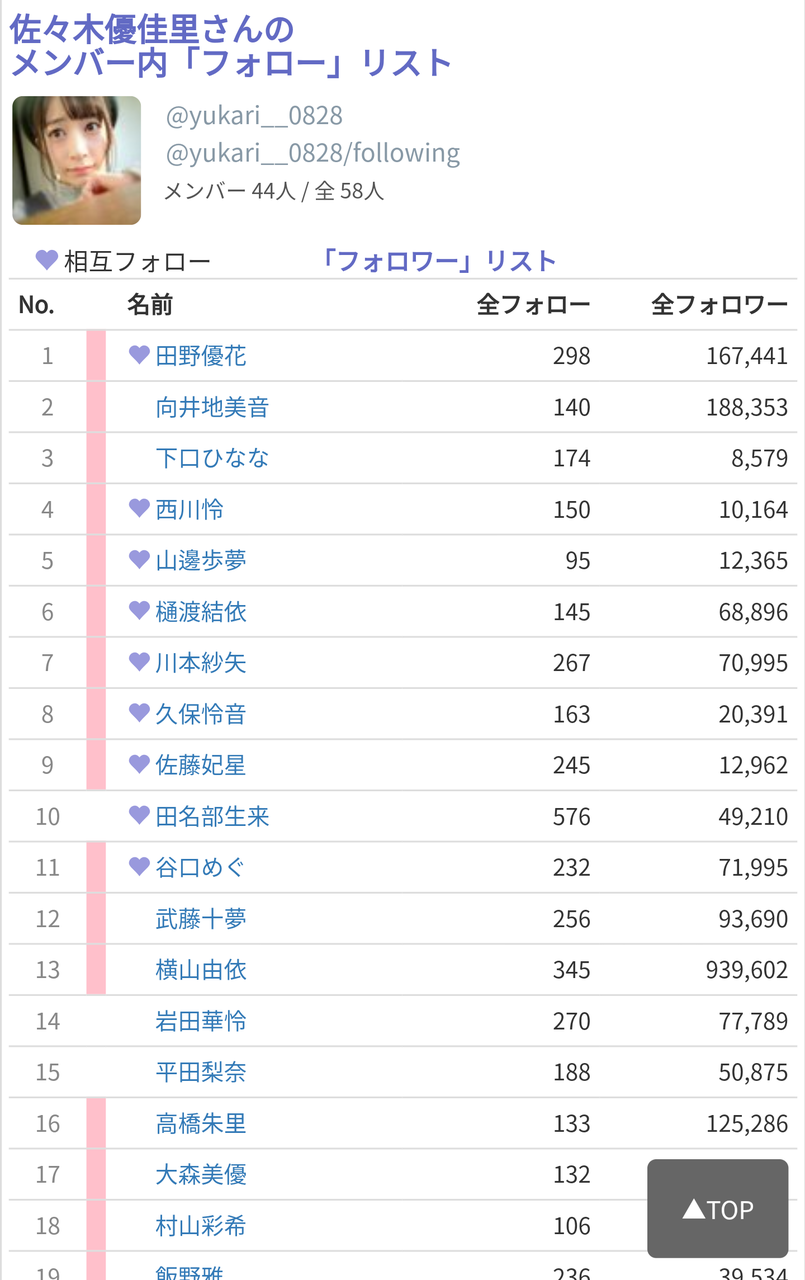Click the heart icon beside 西川怜
This screenshot has height=1280, width=805.
[x=140, y=509]
